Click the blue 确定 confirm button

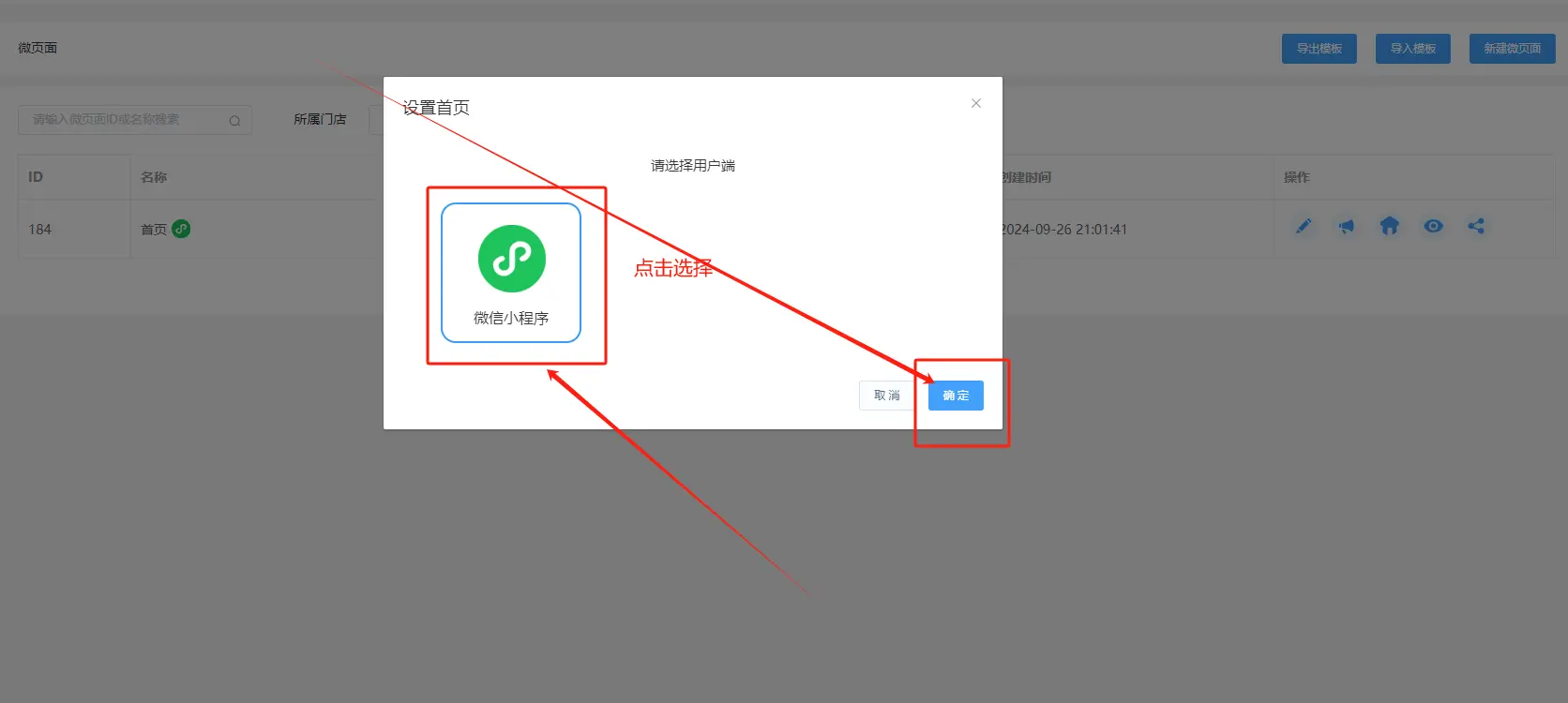tap(956, 396)
